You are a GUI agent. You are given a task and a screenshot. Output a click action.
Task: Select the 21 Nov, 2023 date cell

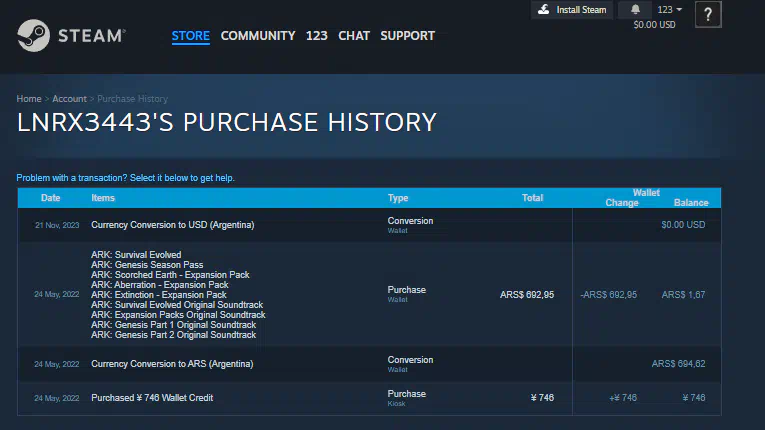pos(57,225)
